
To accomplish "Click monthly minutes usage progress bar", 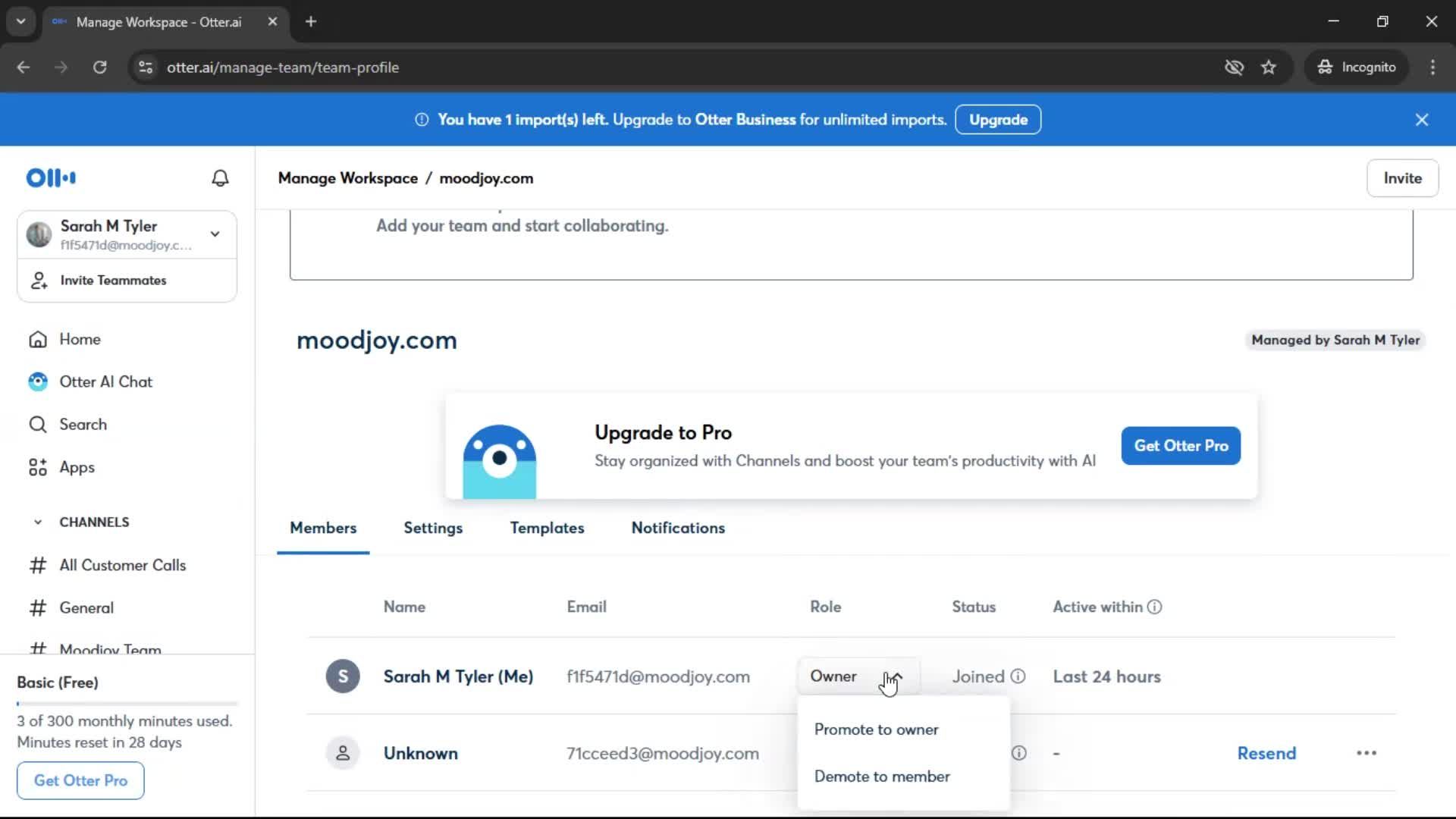I will (x=127, y=704).
